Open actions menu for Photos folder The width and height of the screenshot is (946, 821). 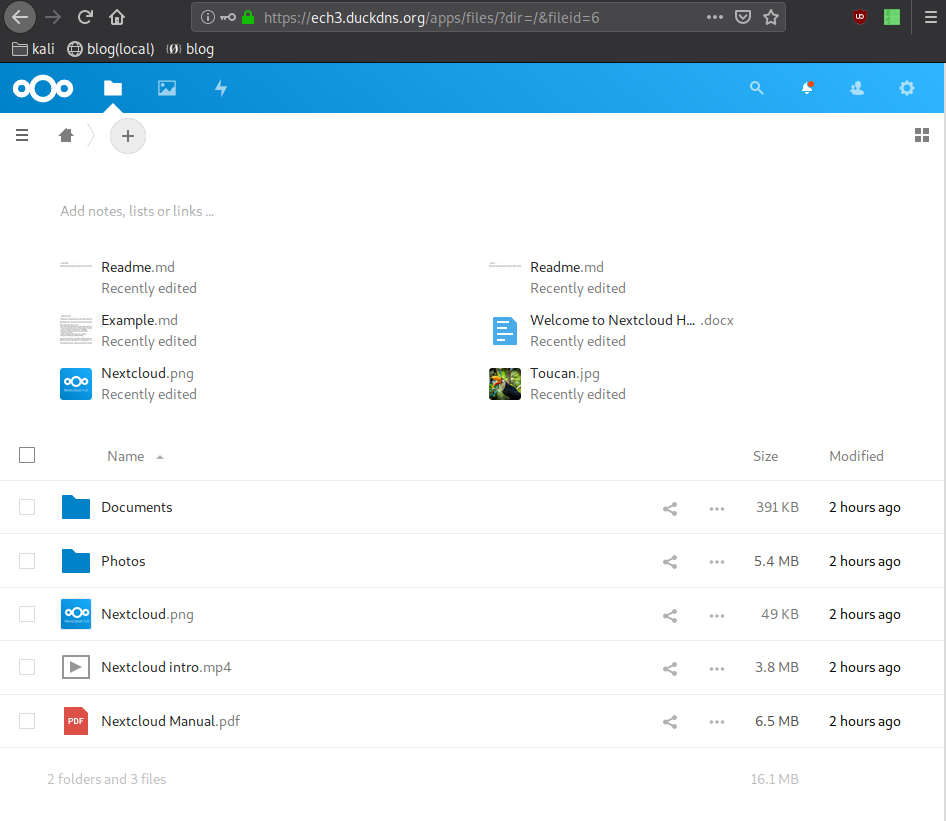click(717, 562)
